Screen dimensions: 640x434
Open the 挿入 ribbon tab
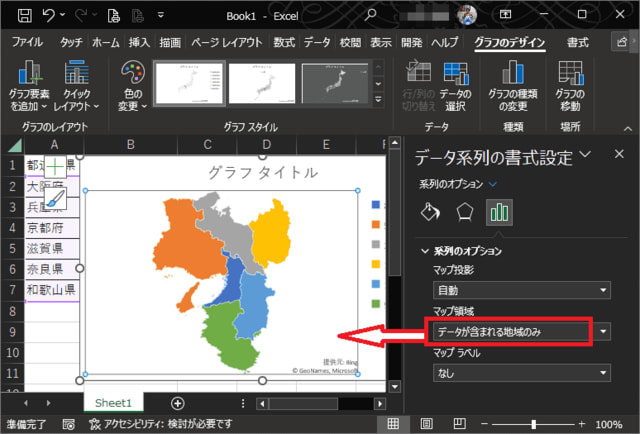pyautogui.click(x=139, y=42)
